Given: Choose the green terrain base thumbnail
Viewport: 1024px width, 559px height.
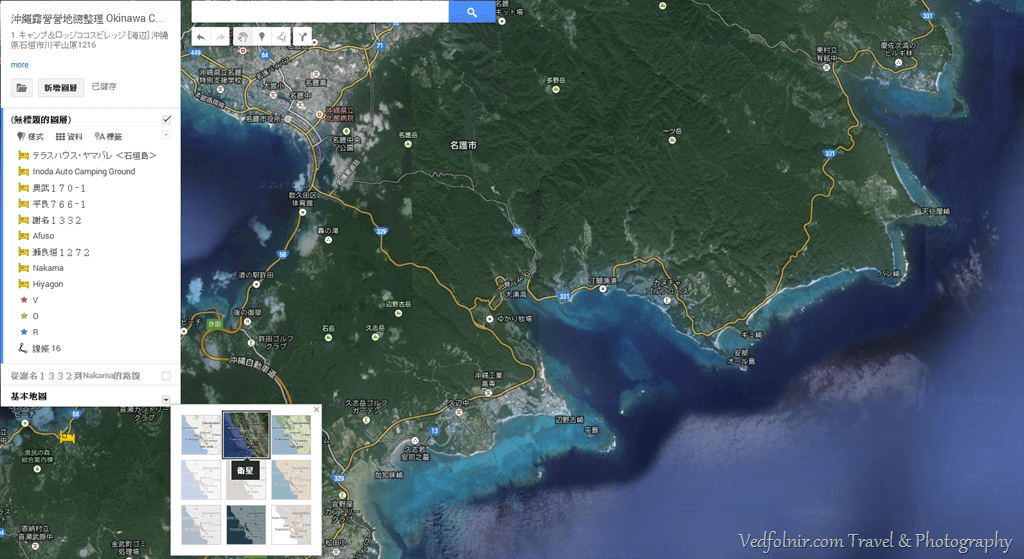Looking at the screenshot, I should 291,435.
